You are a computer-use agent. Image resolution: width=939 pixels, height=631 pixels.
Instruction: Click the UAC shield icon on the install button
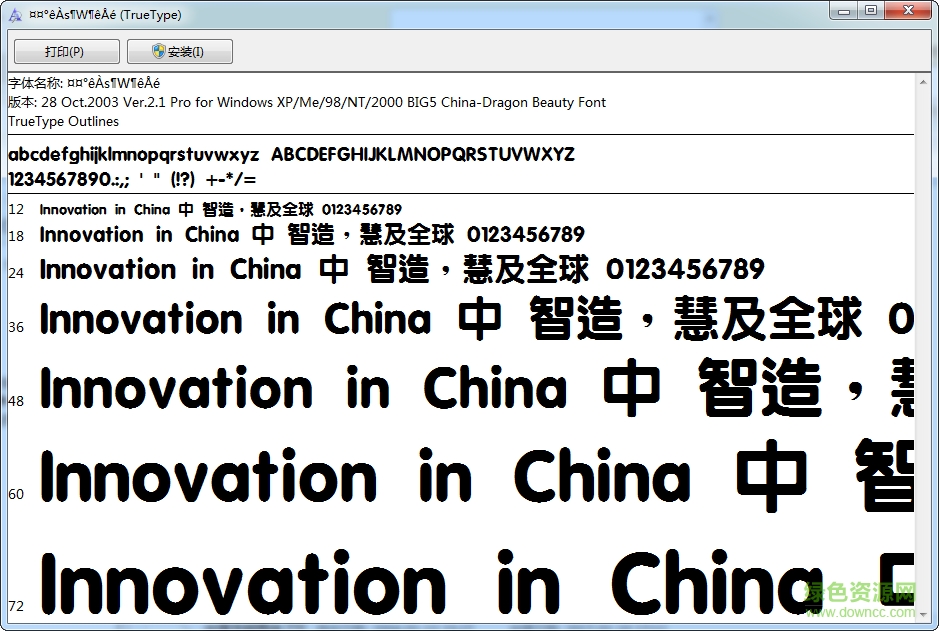point(158,51)
